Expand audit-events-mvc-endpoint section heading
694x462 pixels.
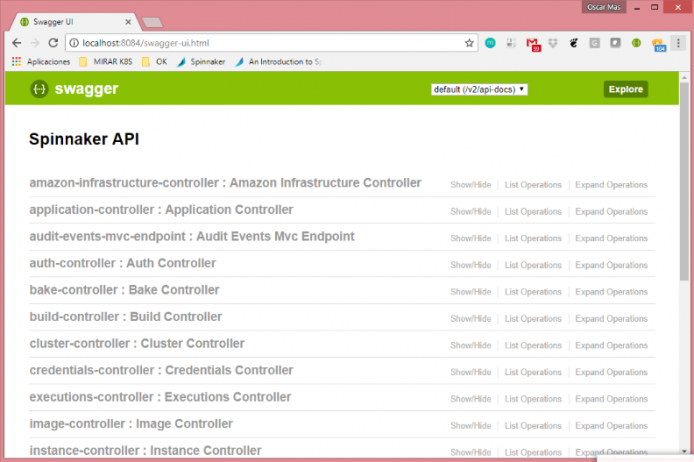click(192, 236)
